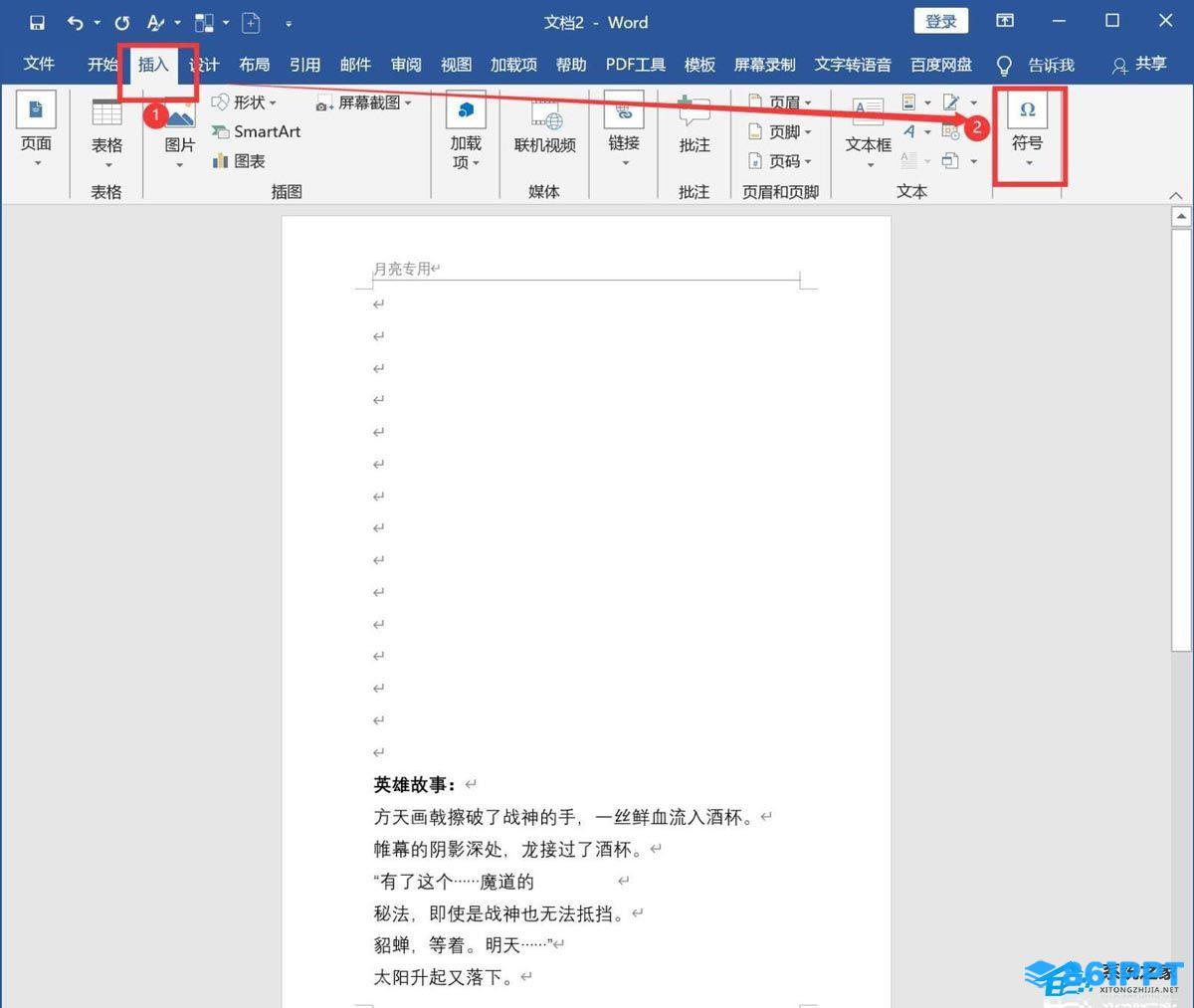Collapse the ribbon with the chevron arrow
This screenshot has width=1194, height=1008.
point(1176,195)
